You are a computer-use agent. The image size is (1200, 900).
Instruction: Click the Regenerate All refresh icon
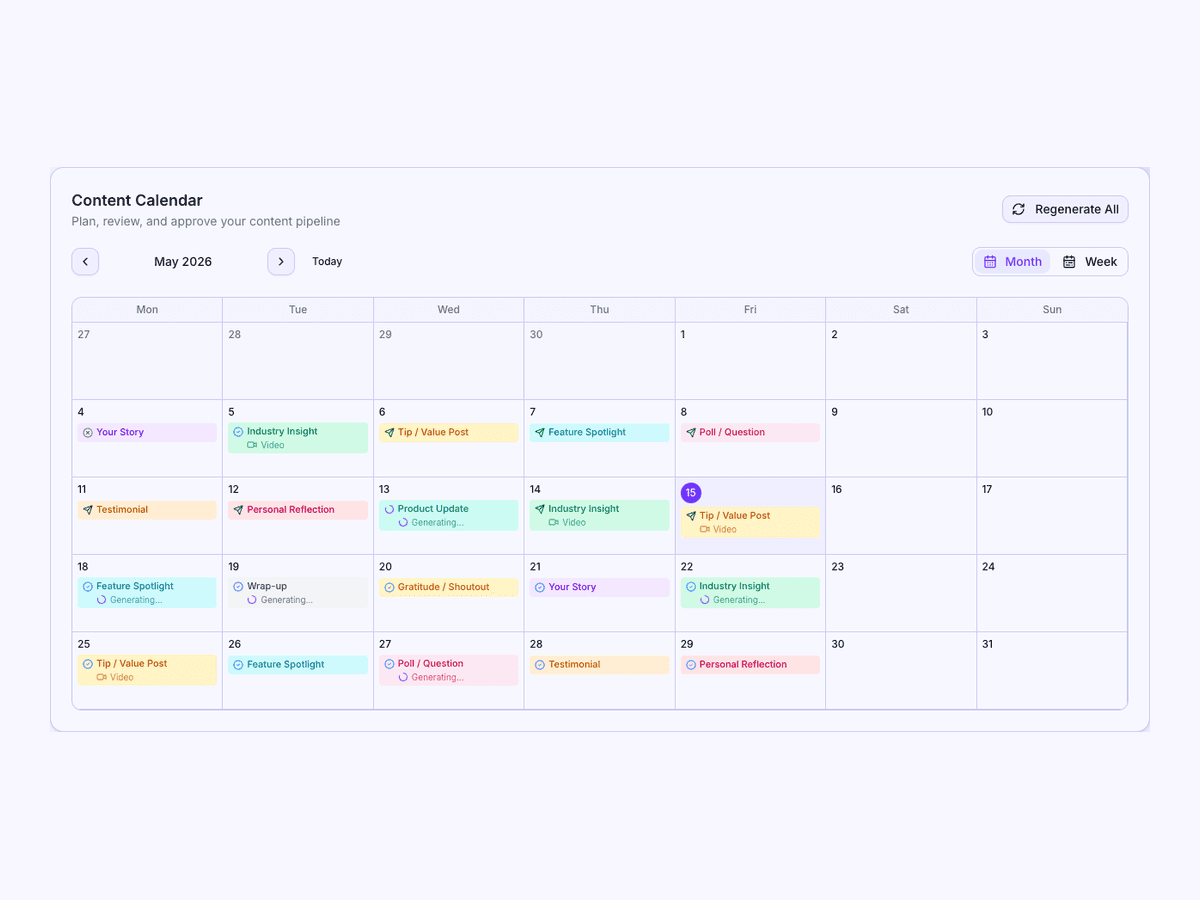(1018, 209)
